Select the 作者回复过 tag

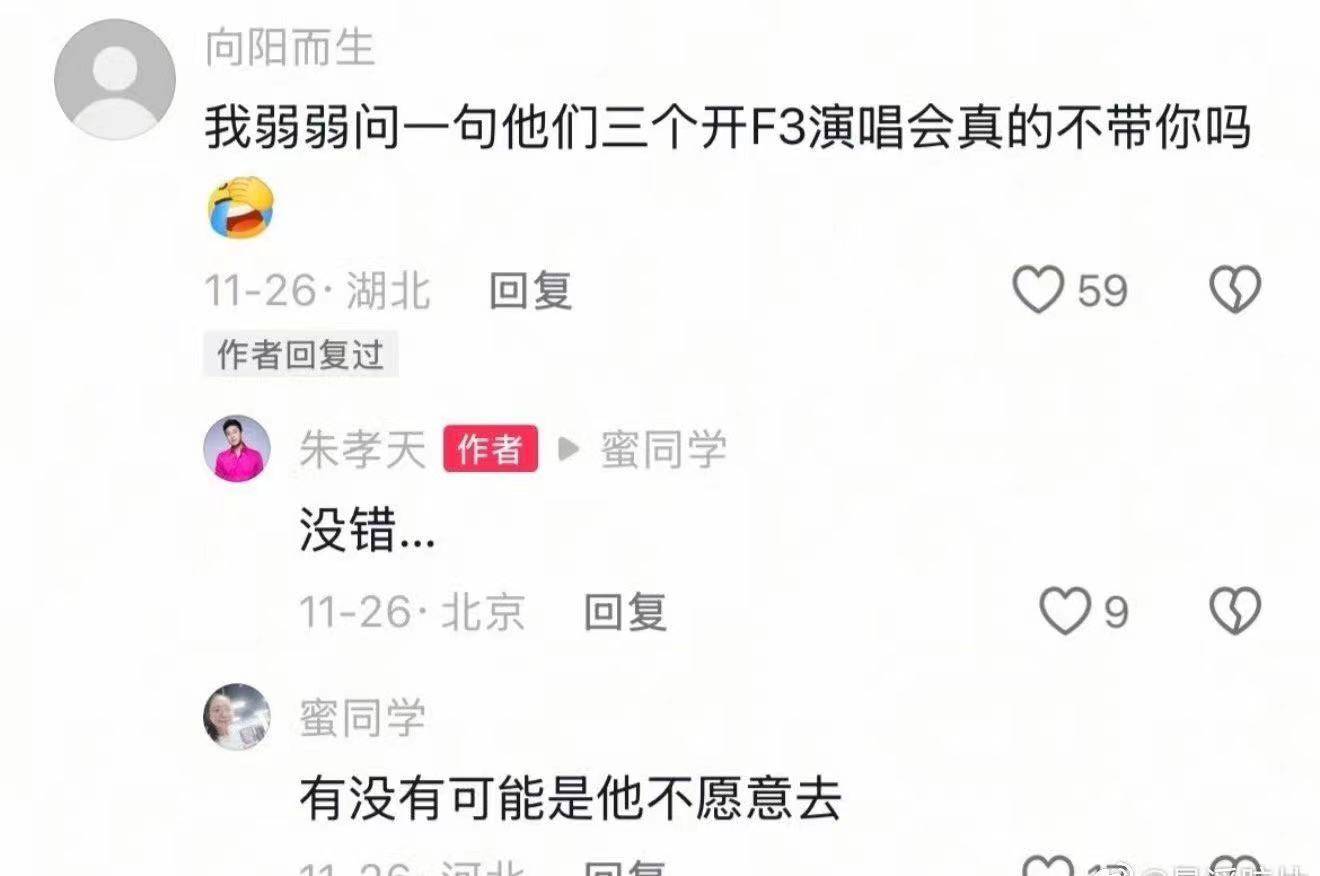pos(301,354)
